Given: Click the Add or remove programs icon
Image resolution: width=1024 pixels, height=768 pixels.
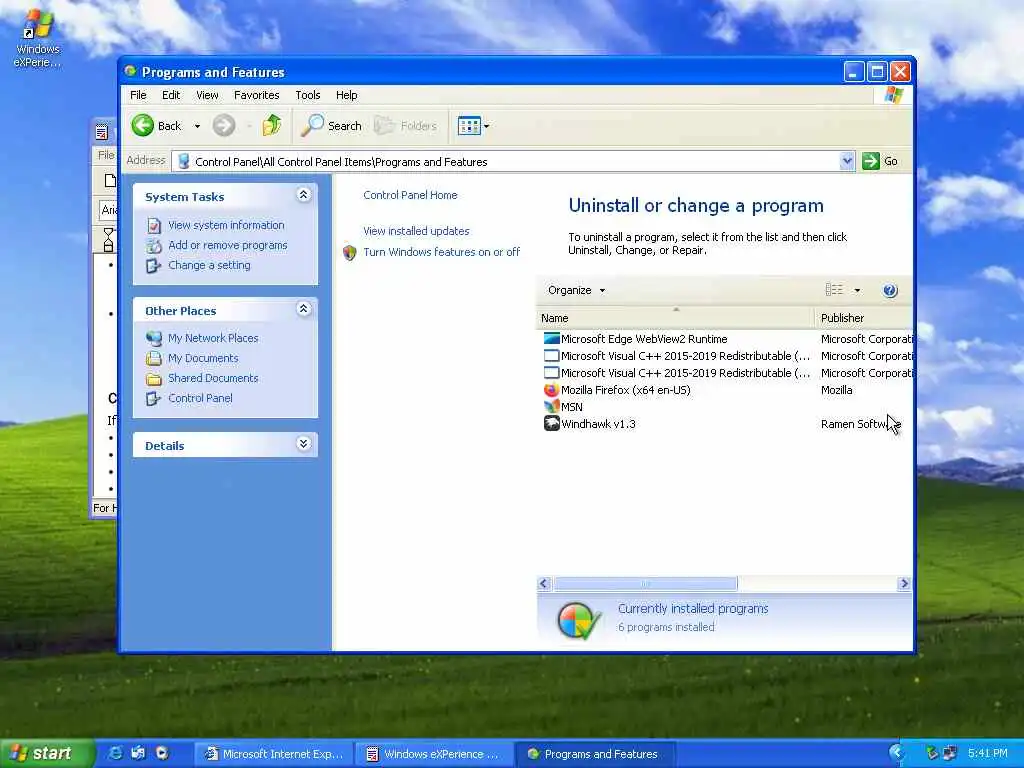Looking at the screenshot, I should pyautogui.click(x=154, y=246).
